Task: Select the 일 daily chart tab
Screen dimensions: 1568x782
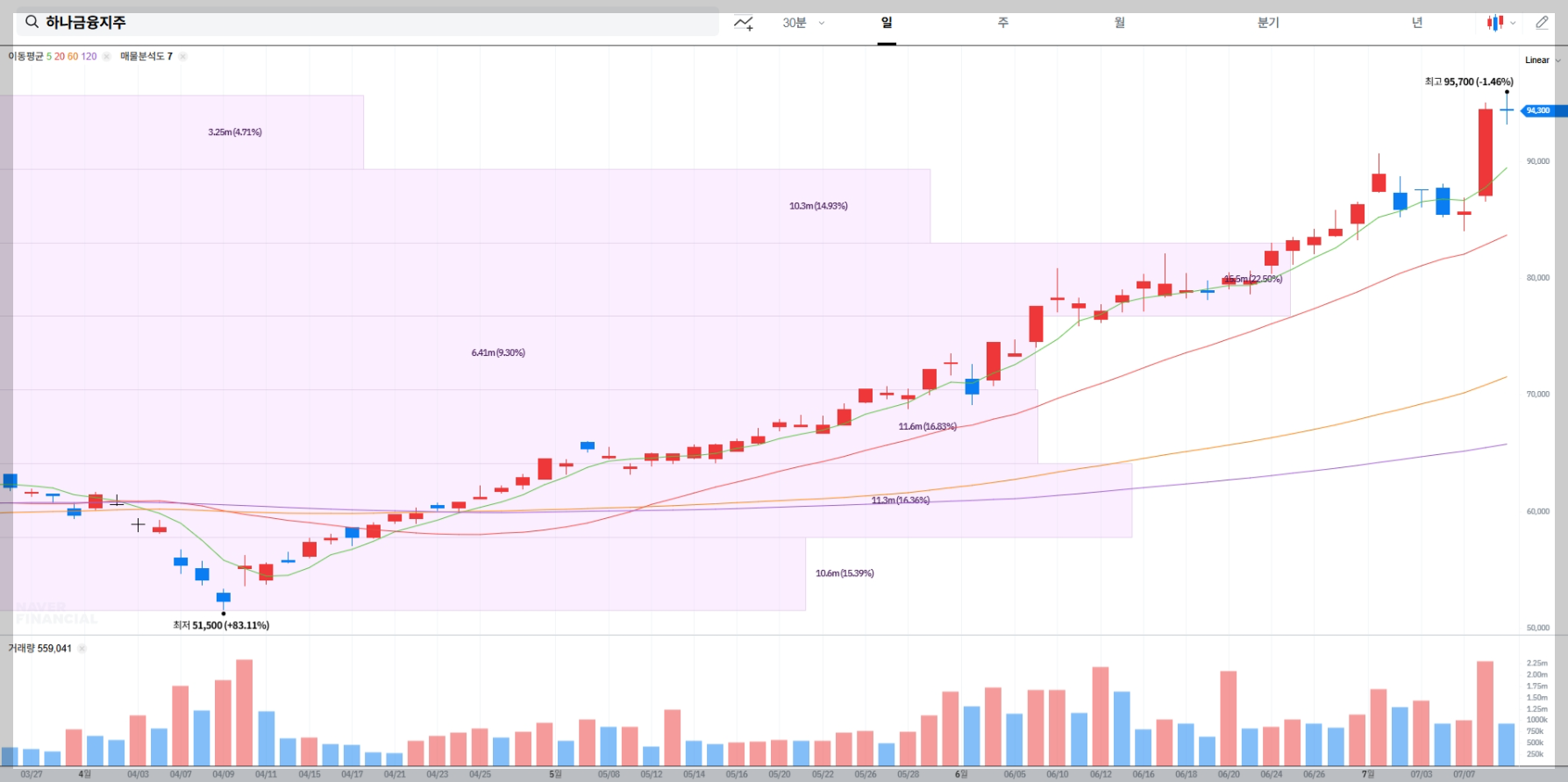Action: point(887,23)
